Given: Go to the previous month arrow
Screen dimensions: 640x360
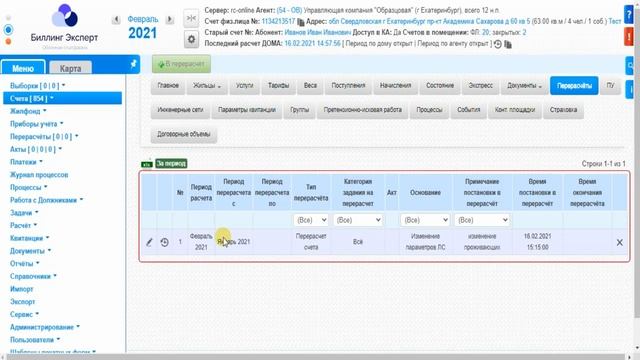Looking at the screenshot, I should coord(116,19).
